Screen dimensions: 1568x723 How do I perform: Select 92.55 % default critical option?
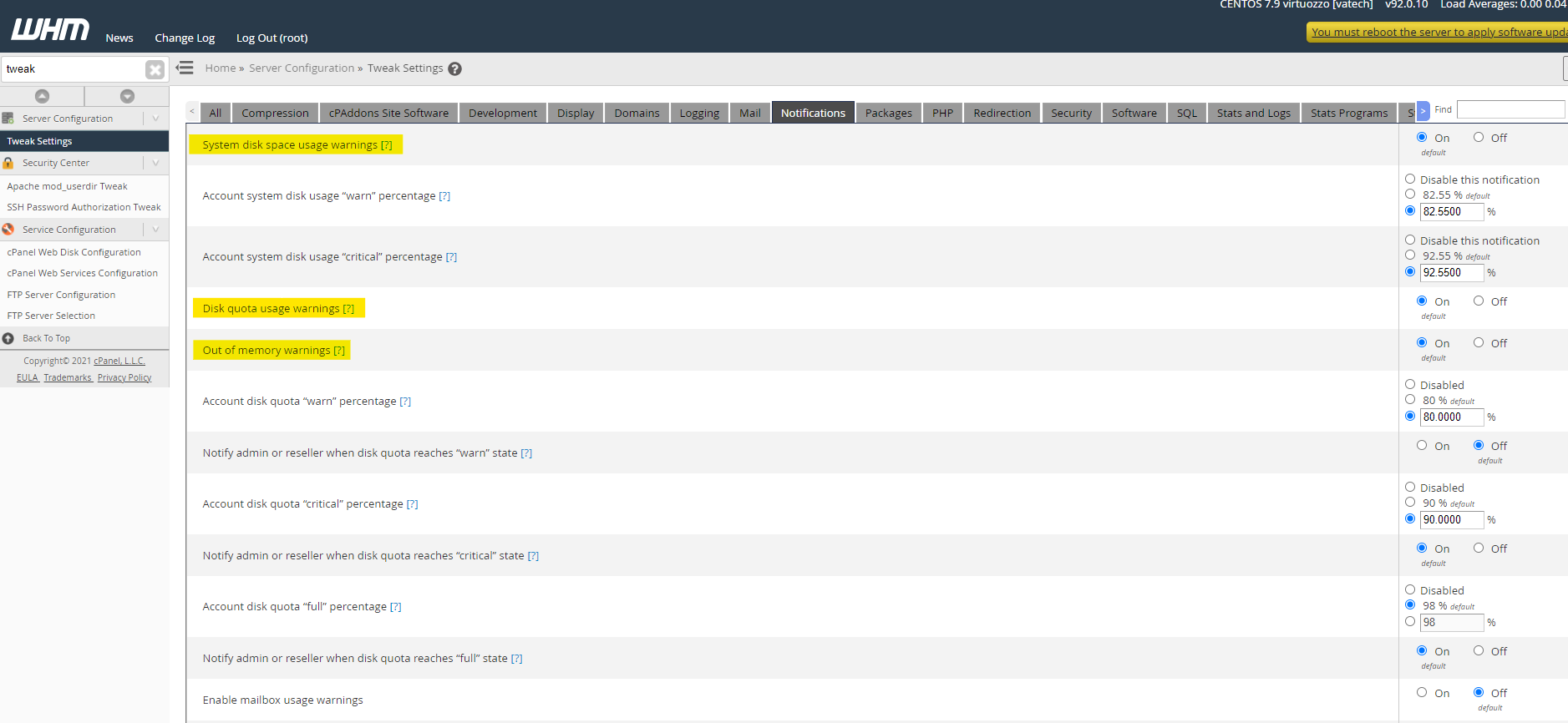[x=1410, y=255]
